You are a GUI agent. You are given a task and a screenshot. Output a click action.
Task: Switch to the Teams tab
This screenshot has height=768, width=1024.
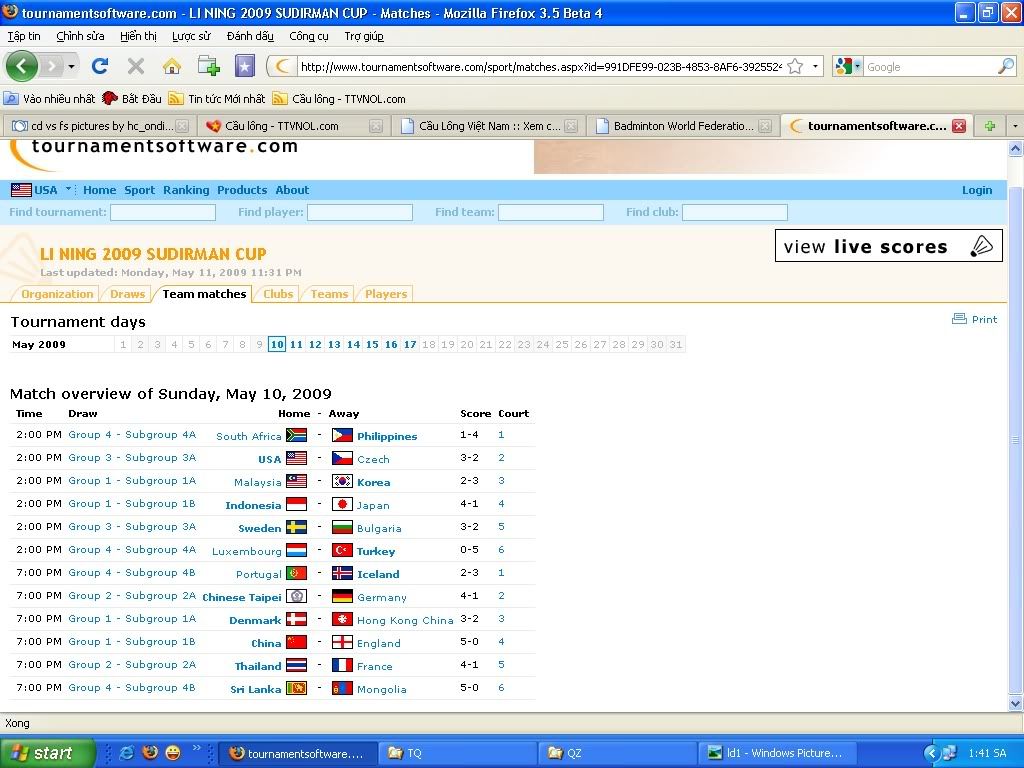[329, 294]
